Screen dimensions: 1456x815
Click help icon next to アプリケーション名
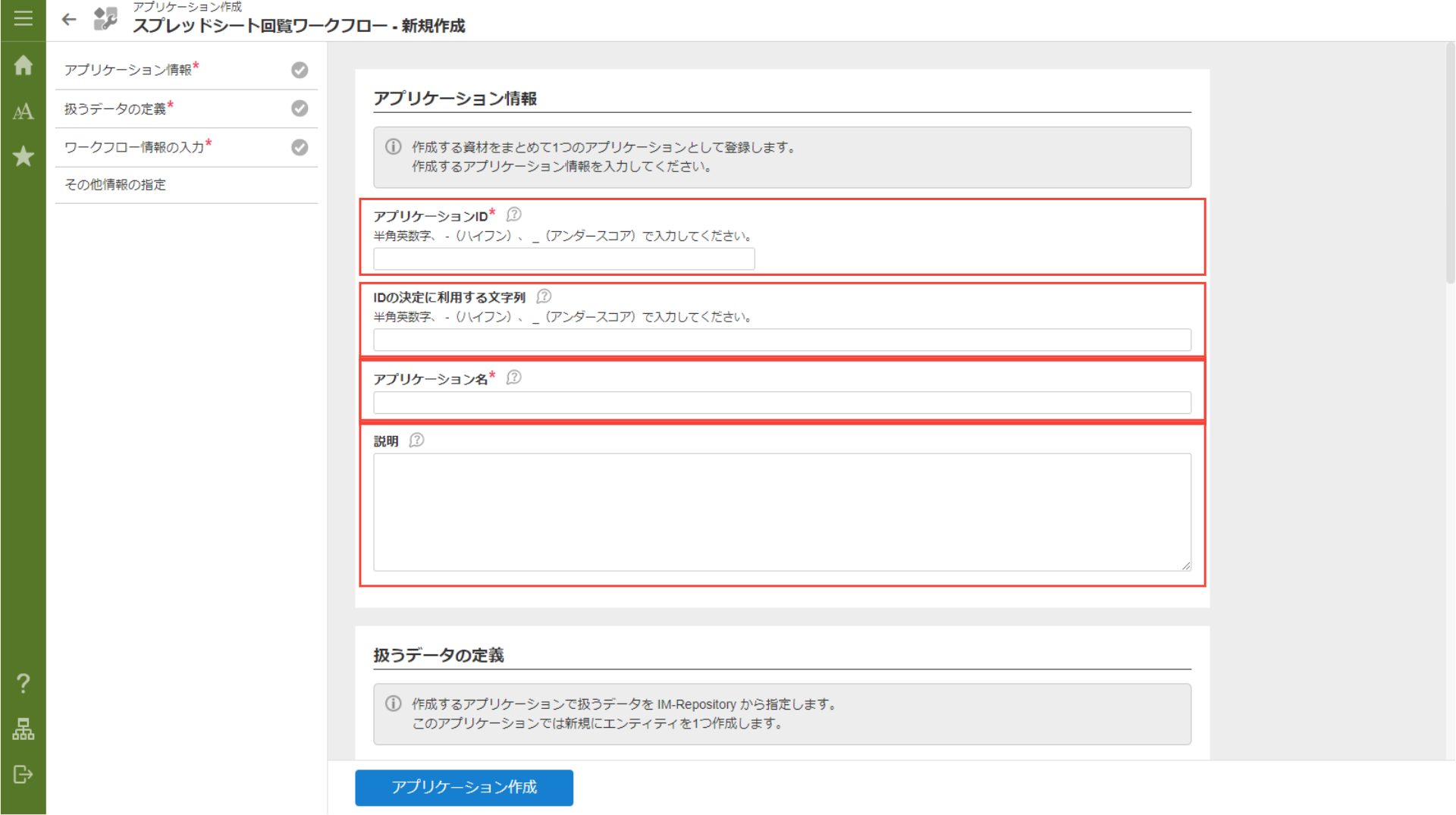[513, 378]
